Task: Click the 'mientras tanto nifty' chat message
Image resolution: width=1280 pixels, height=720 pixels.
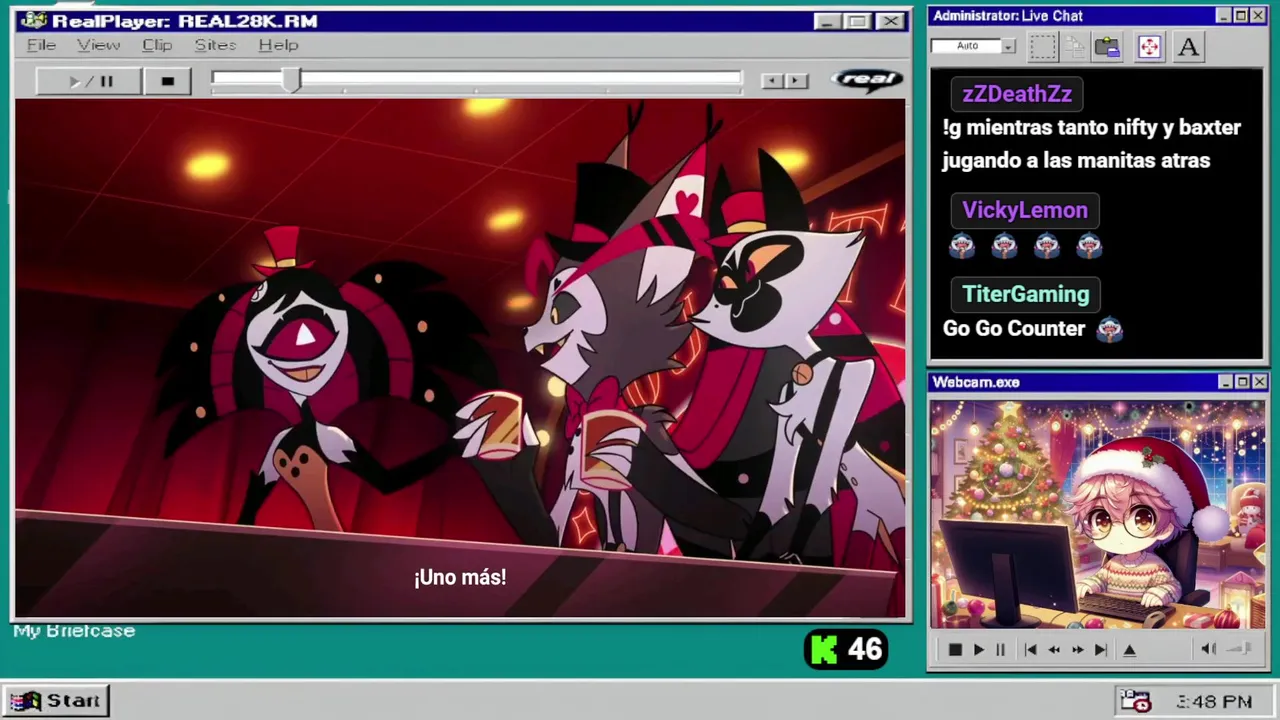Action: click(1091, 144)
